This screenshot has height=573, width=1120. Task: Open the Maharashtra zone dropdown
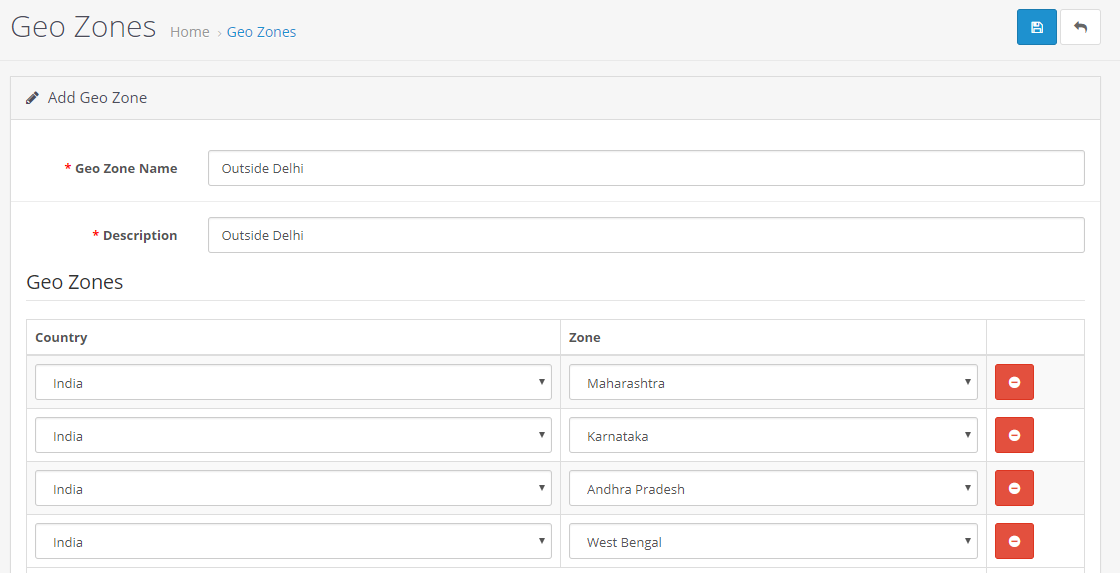(773, 382)
